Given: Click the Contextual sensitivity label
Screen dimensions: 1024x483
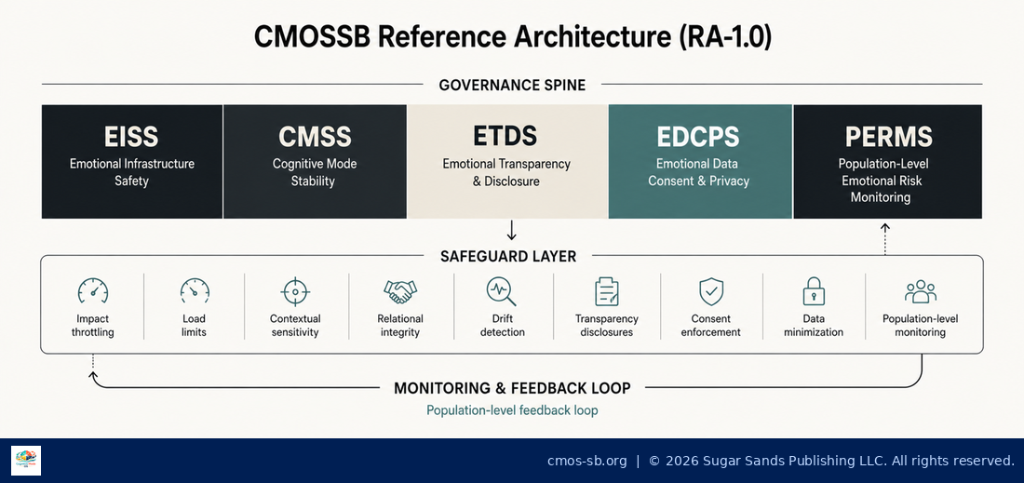Looking at the screenshot, I should click(295, 326).
